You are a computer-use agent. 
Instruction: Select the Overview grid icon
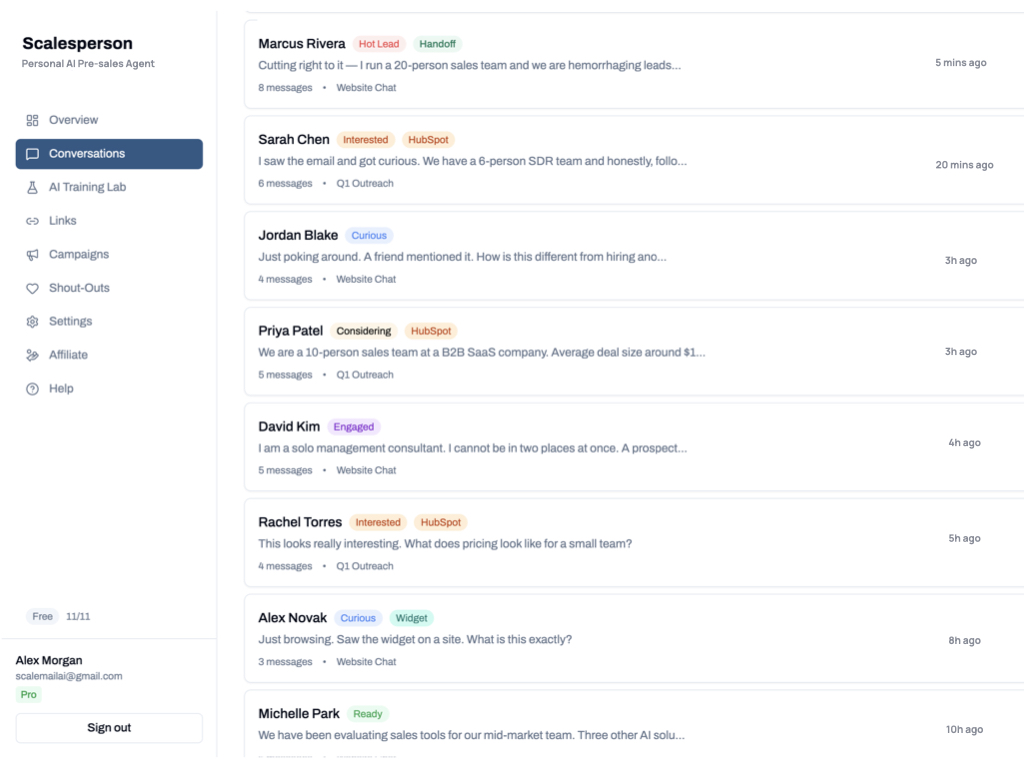point(33,119)
